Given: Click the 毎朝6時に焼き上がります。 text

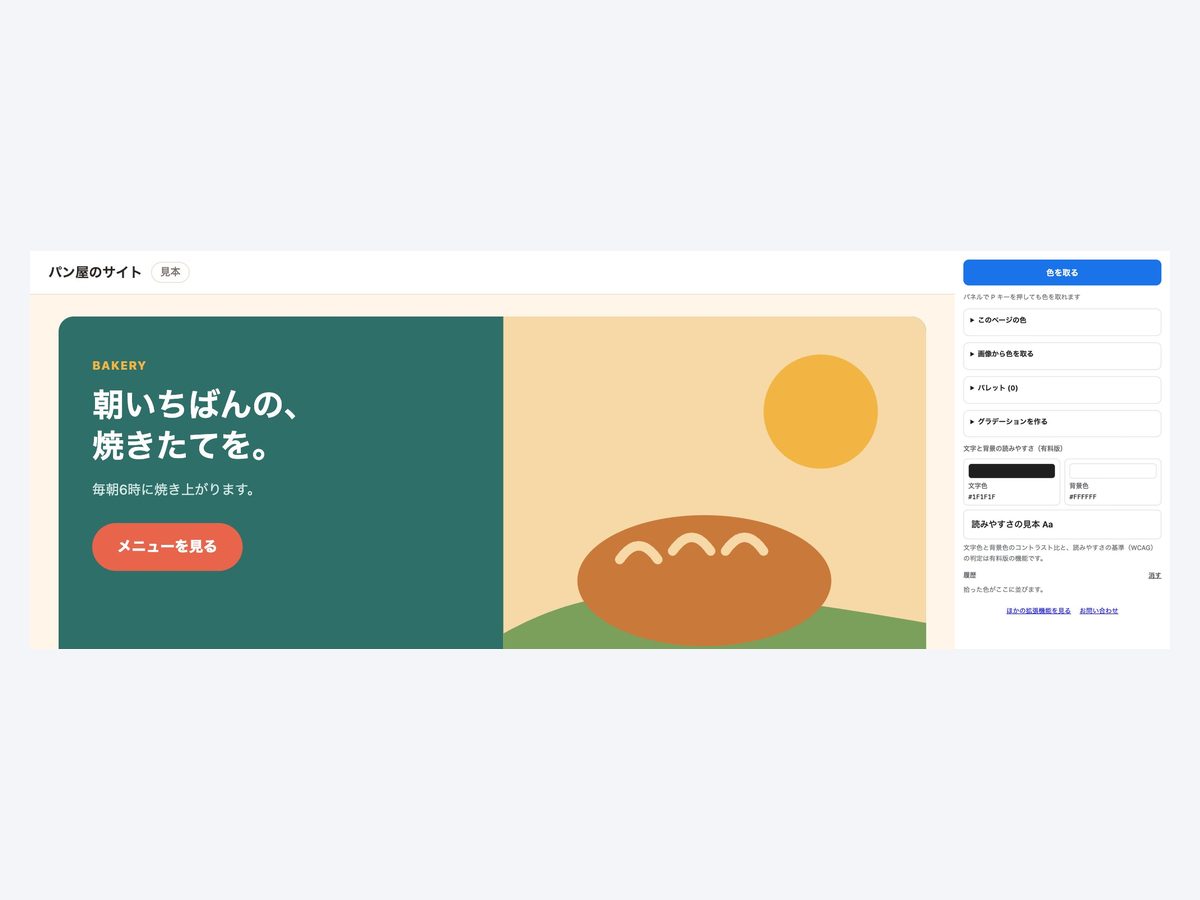Looking at the screenshot, I should pos(173,490).
